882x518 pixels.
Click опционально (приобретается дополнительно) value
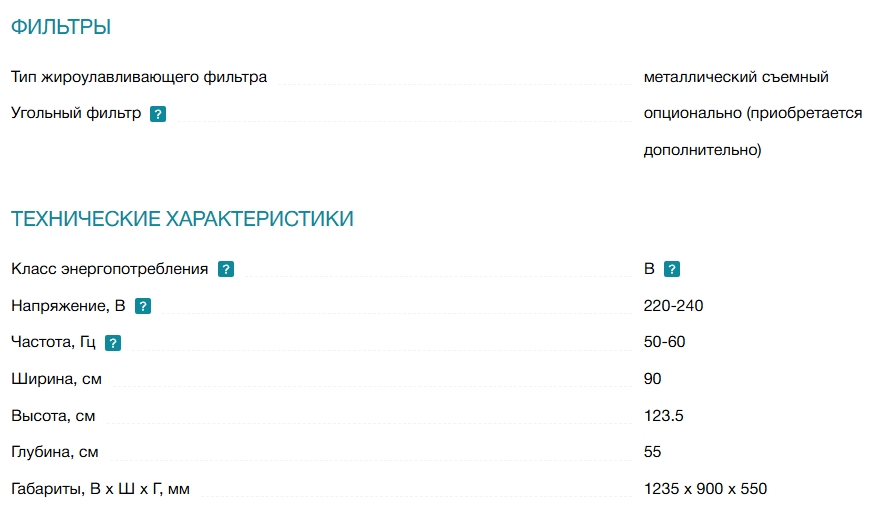pos(753,132)
